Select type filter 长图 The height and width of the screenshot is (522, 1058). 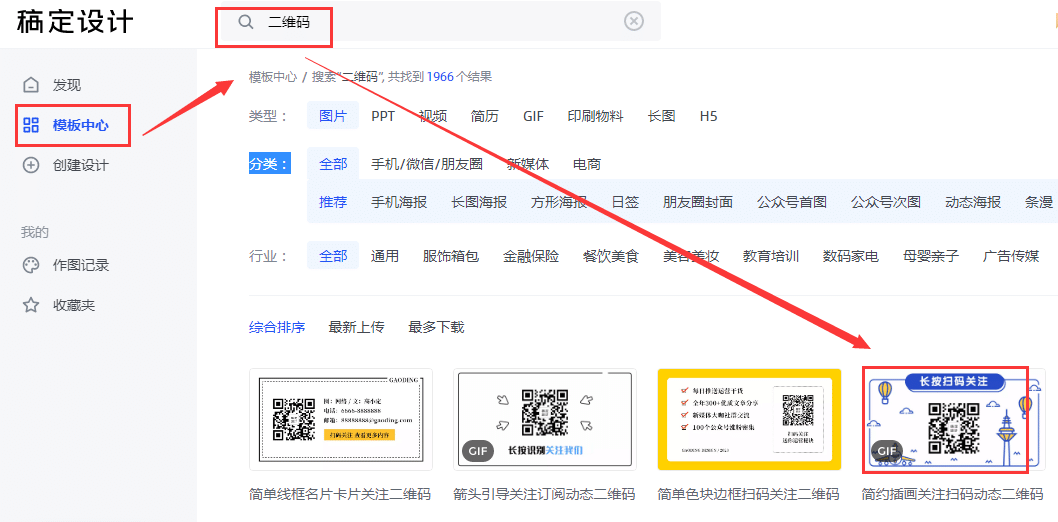pos(661,116)
